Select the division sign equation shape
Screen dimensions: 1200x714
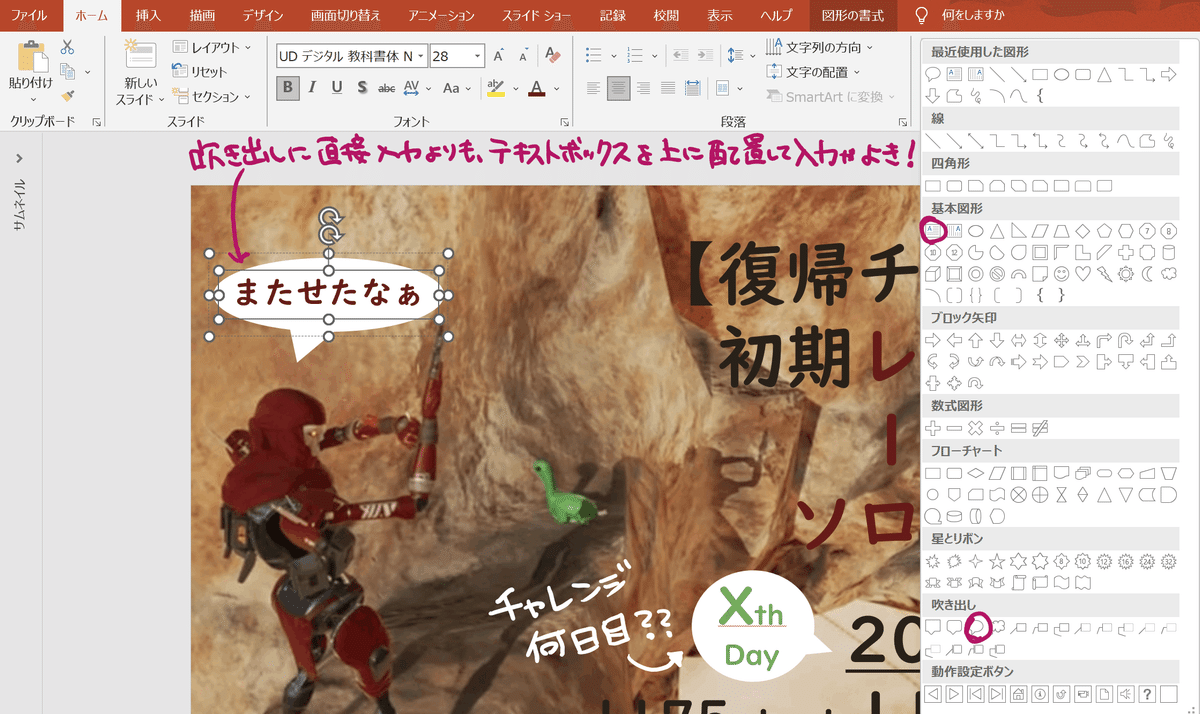pyautogui.click(x=997, y=428)
